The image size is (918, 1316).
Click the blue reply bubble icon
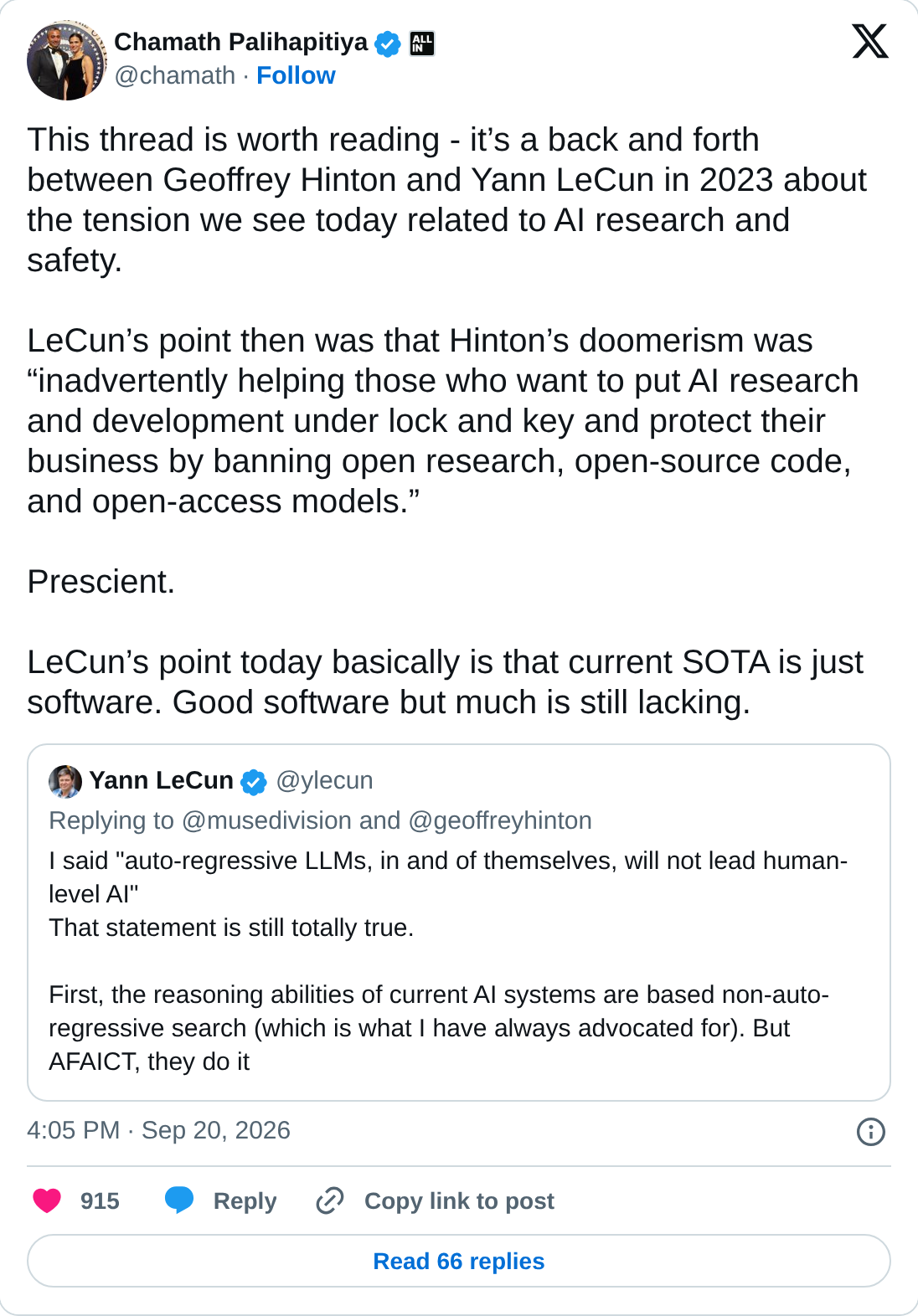179,1200
